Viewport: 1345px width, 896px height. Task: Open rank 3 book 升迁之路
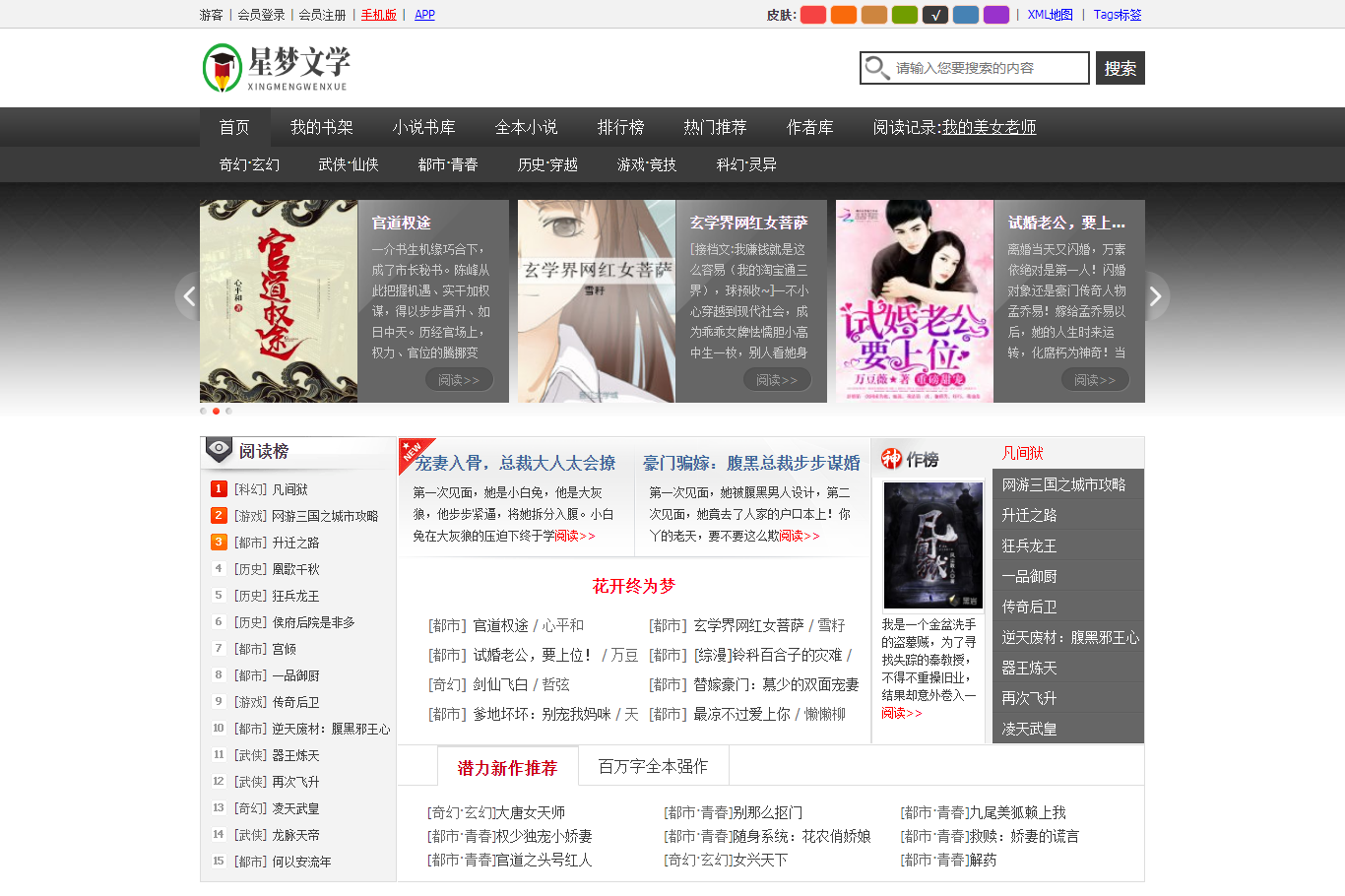point(295,543)
